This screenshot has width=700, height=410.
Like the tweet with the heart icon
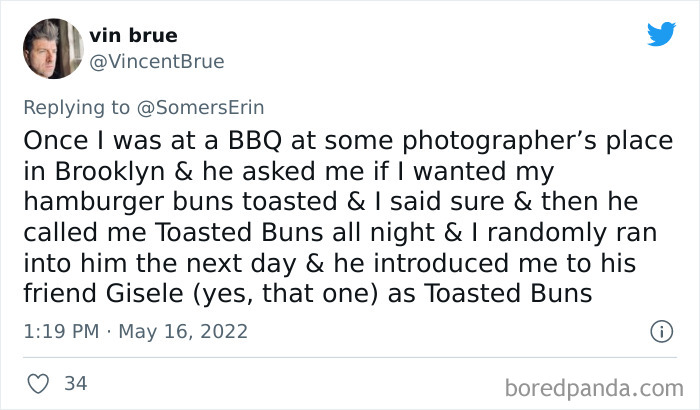[x=38, y=384]
